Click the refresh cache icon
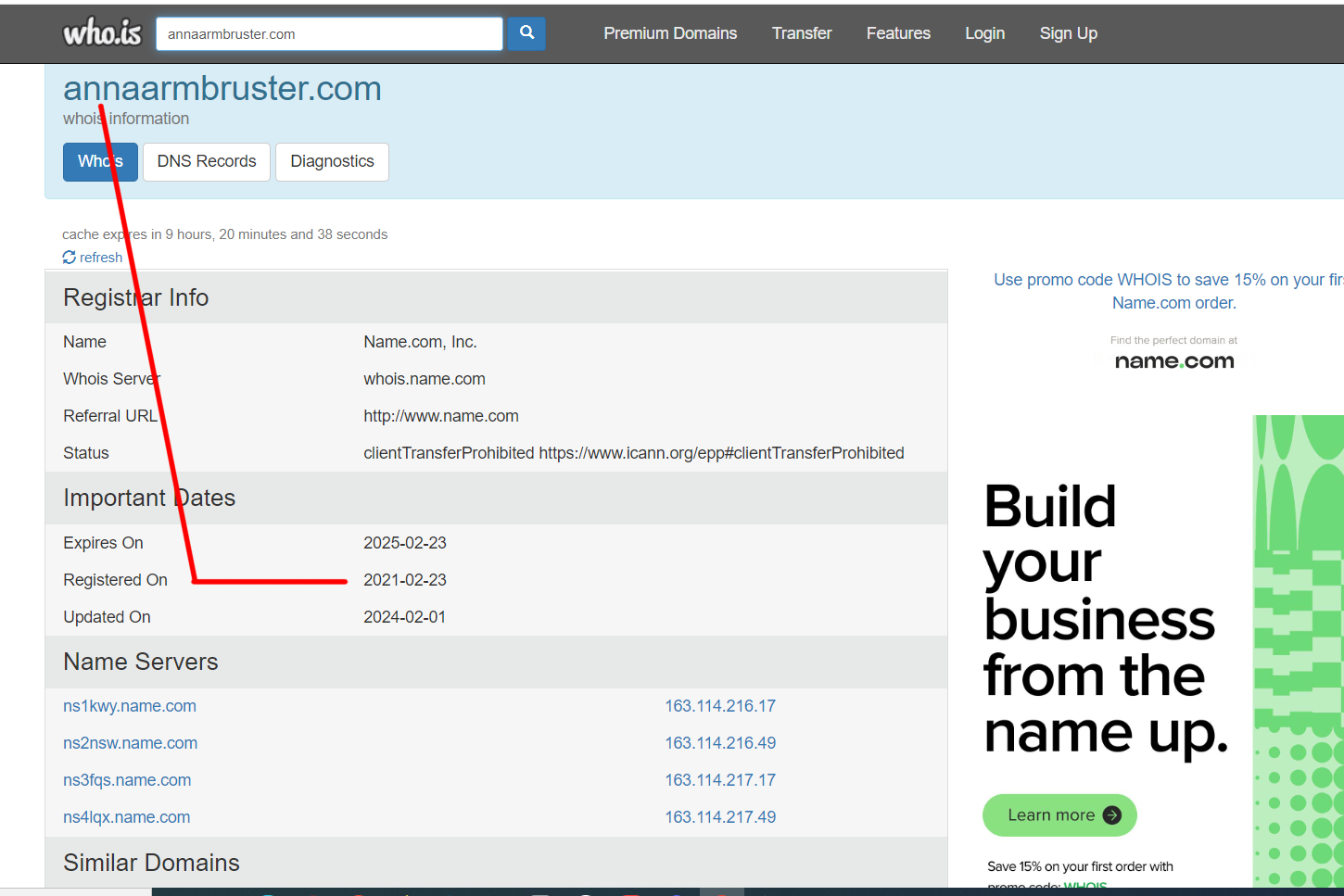The image size is (1344, 896). [70, 258]
